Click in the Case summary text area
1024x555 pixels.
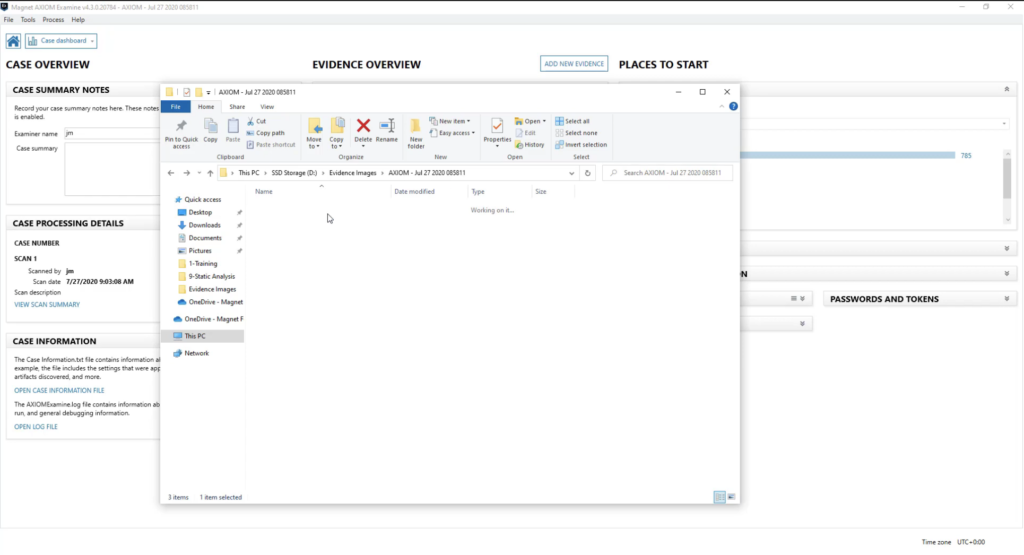pos(112,169)
